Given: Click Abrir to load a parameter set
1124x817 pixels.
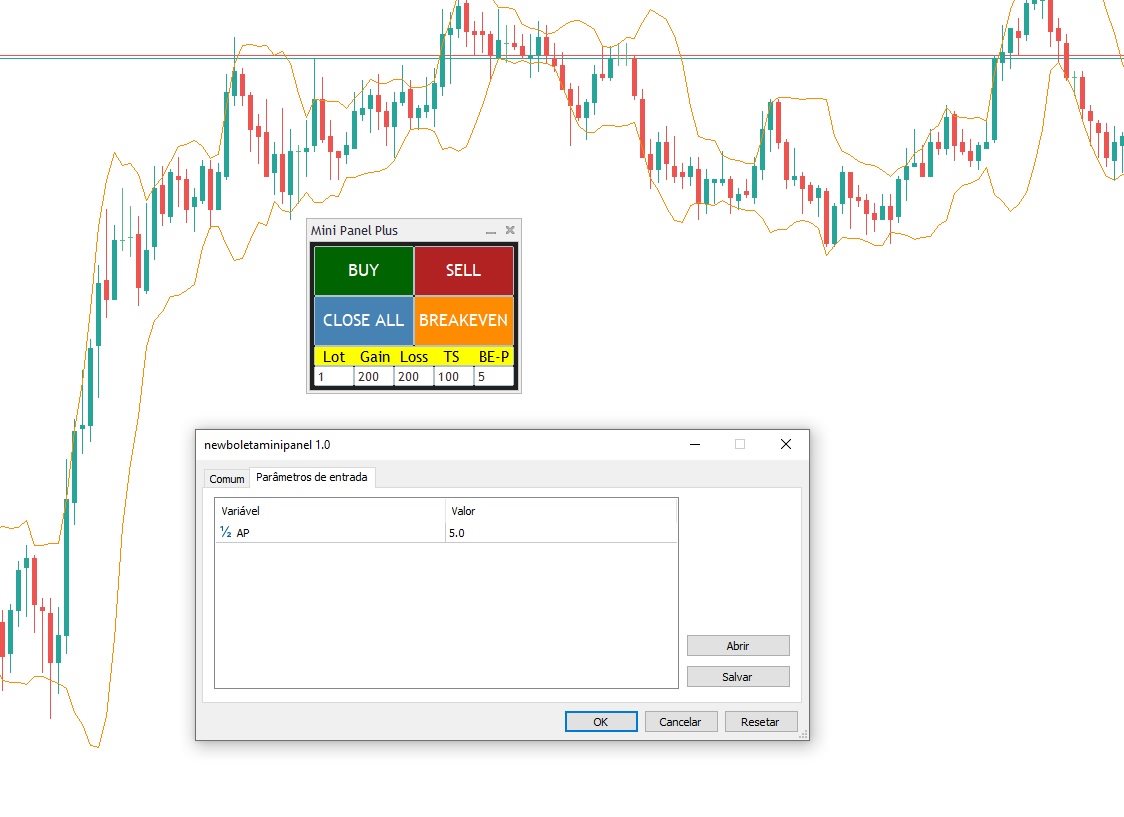Looking at the screenshot, I should tap(737, 645).
